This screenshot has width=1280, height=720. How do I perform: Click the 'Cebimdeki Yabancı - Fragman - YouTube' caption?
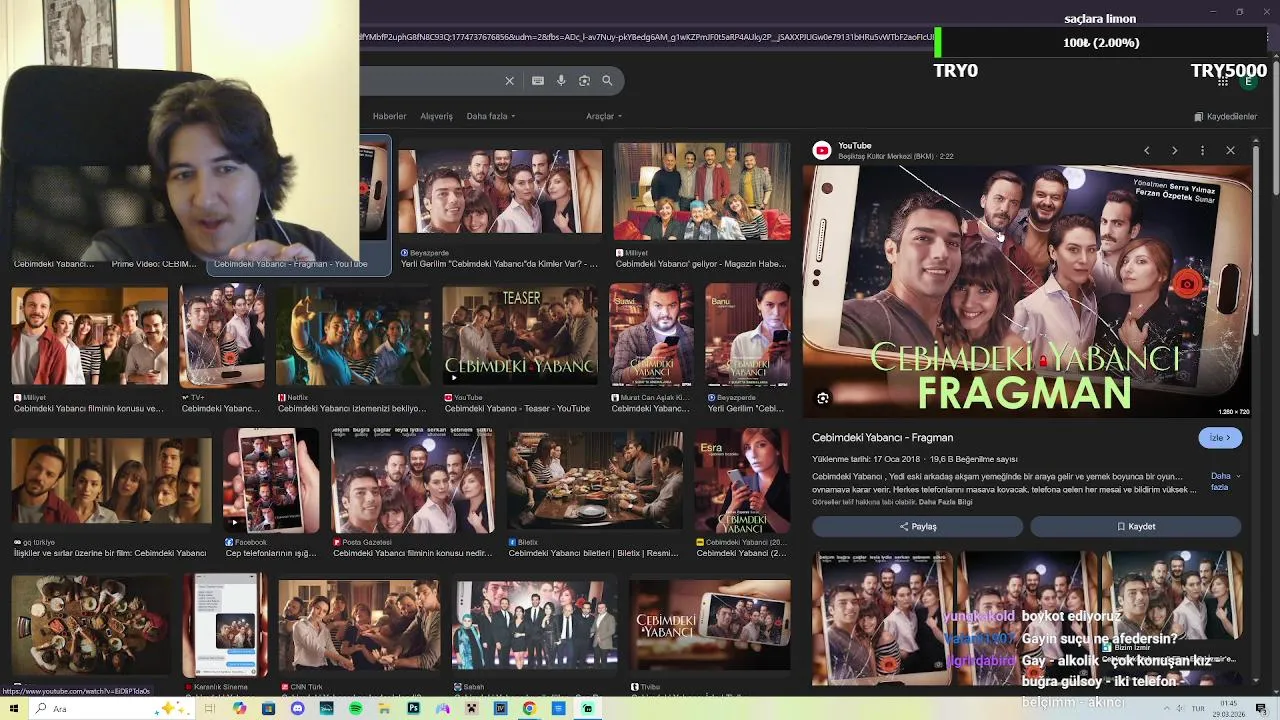[x=290, y=264]
